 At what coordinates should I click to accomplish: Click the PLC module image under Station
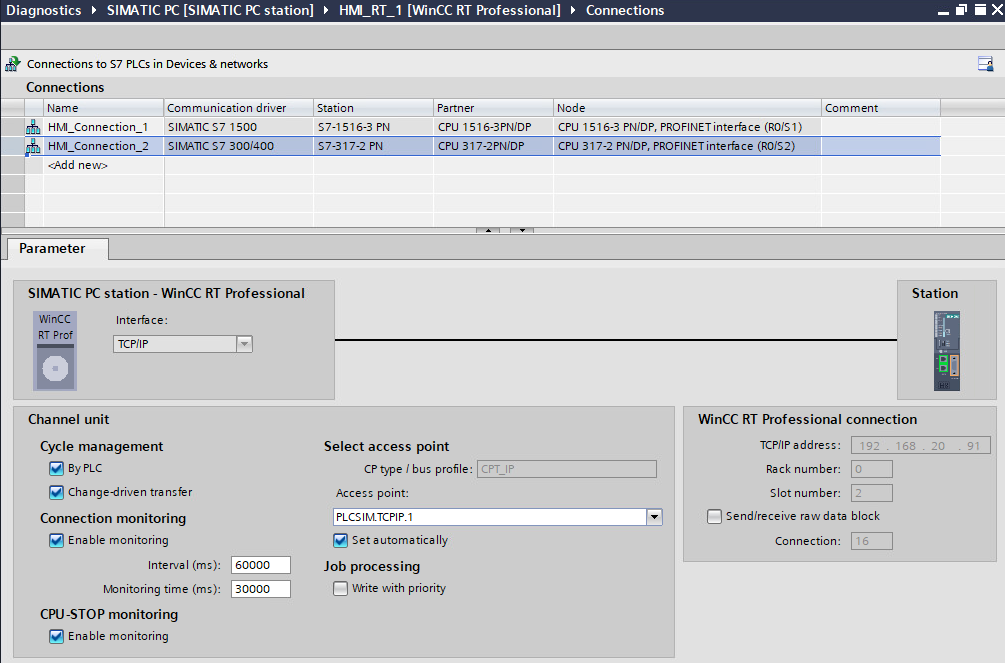click(947, 351)
